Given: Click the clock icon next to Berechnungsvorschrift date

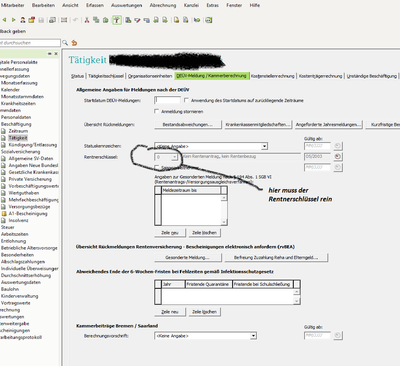Looking at the screenshot, I should [x=338, y=336].
